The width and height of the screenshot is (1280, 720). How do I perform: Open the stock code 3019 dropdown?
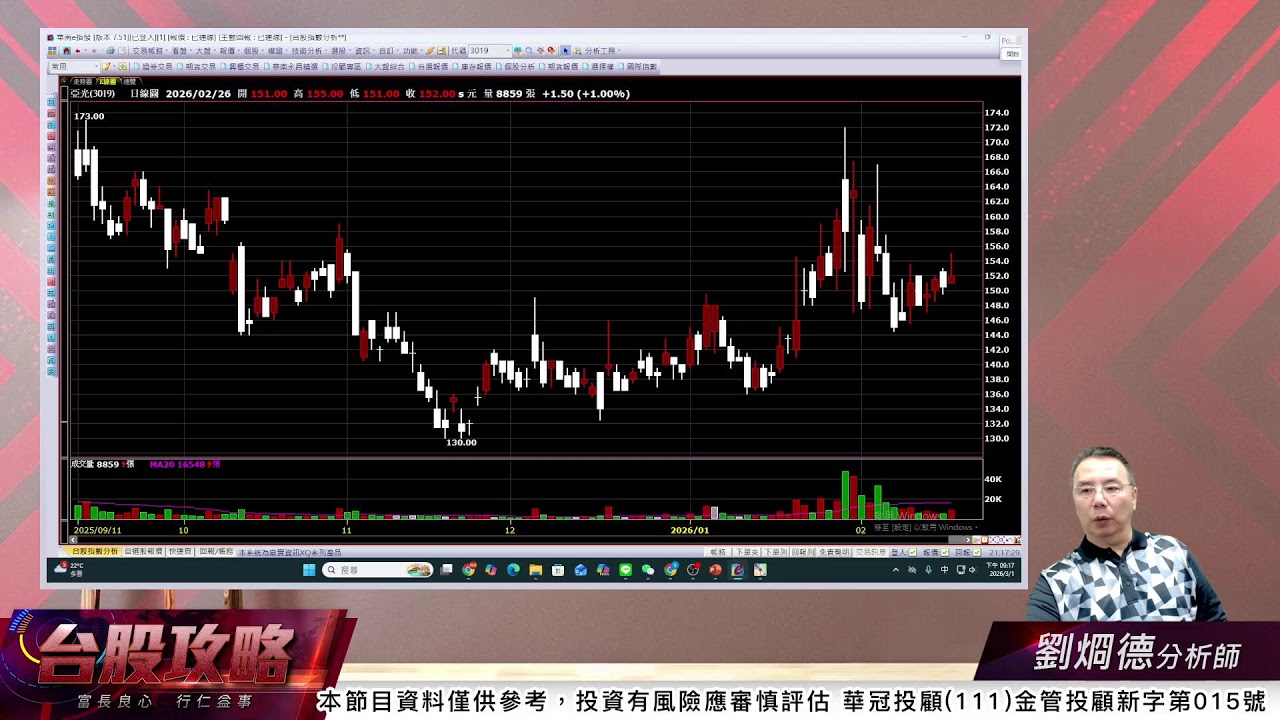(x=508, y=50)
